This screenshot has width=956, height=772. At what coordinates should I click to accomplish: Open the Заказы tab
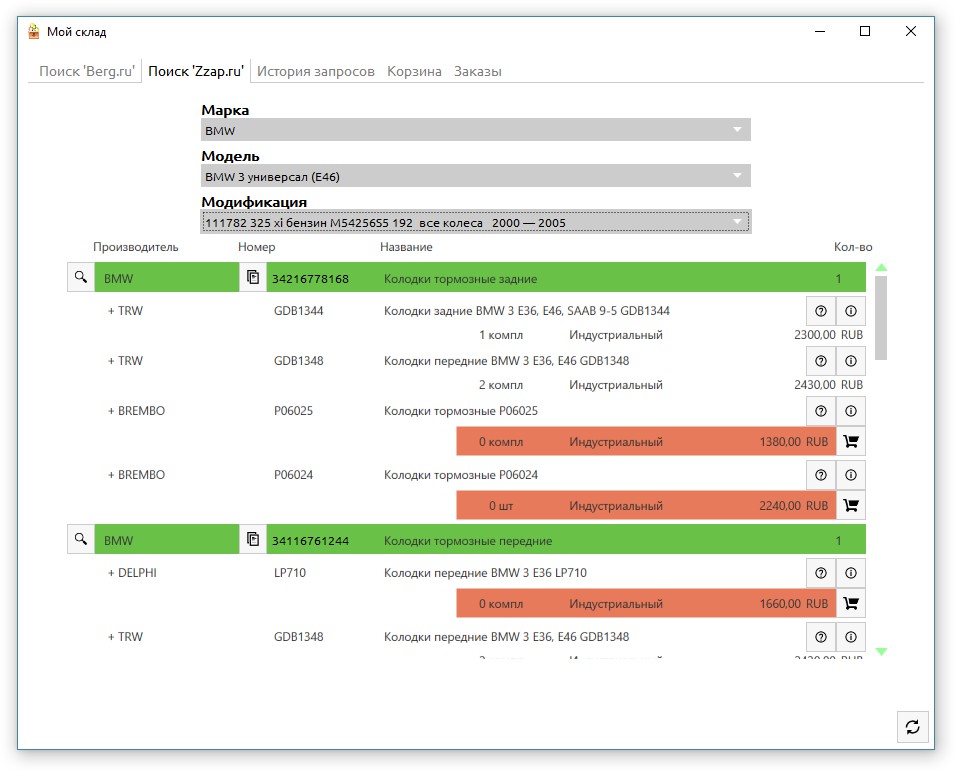click(477, 71)
